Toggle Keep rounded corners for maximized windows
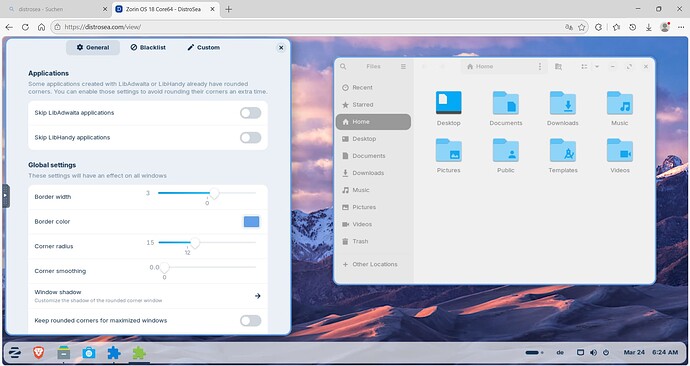This screenshot has height=366, width=690. tap(250, 321)
